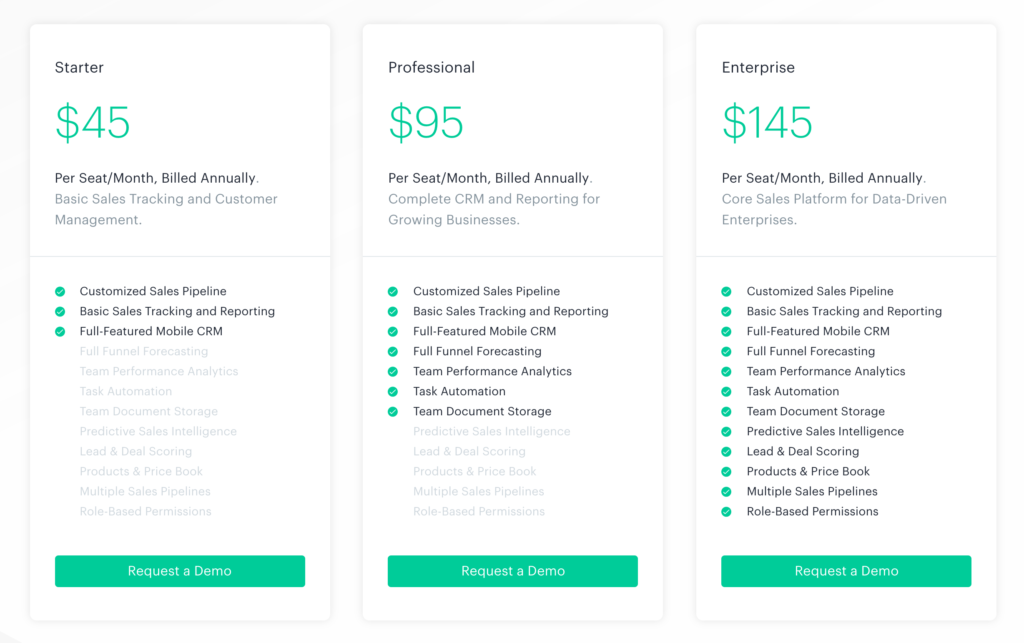Click checkmark beside Starter's Customized Sales Pipeline
Screen dimensions: 1024x643
coord(60,291)
